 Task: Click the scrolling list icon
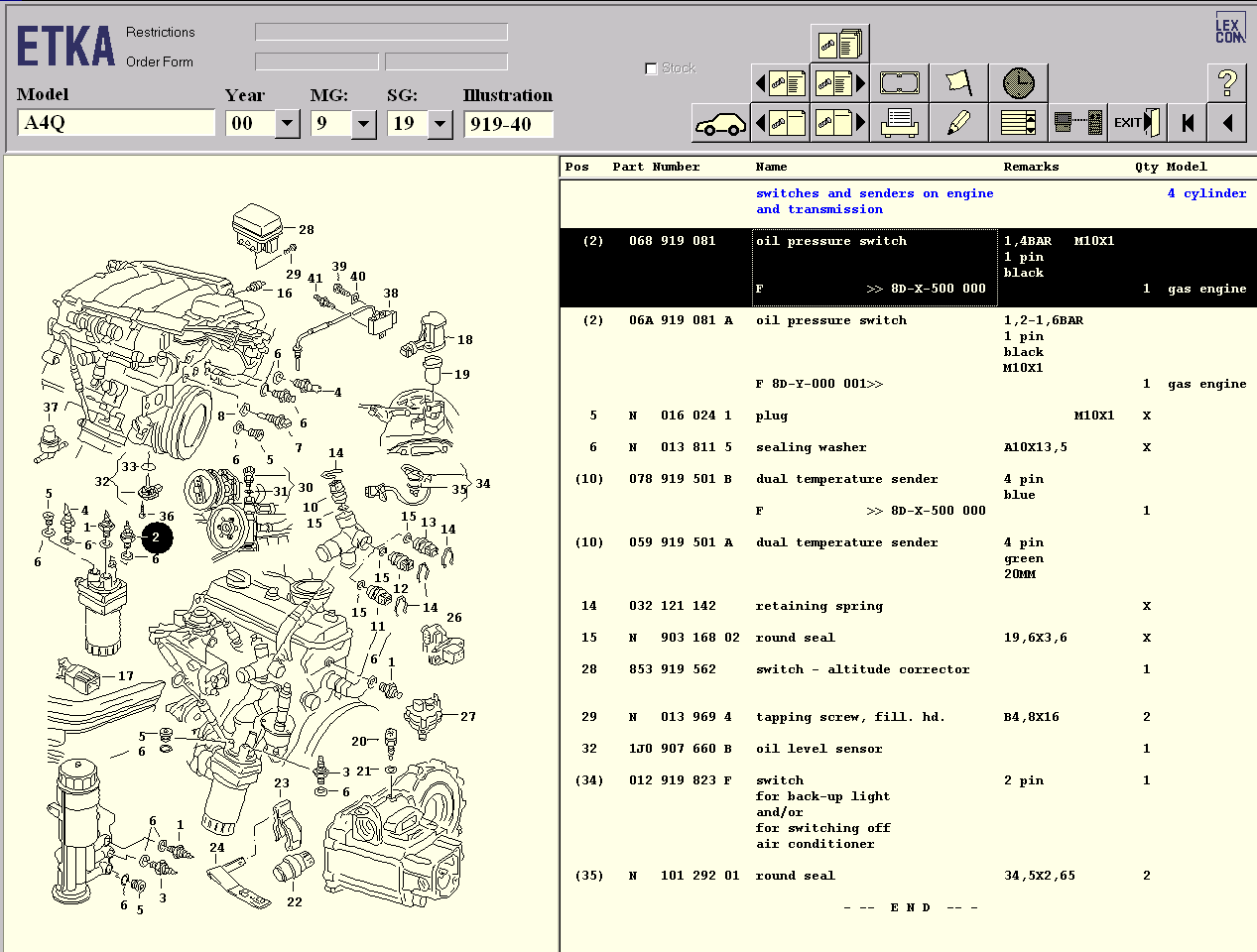pyautogui.click(x=1018, y=123)
